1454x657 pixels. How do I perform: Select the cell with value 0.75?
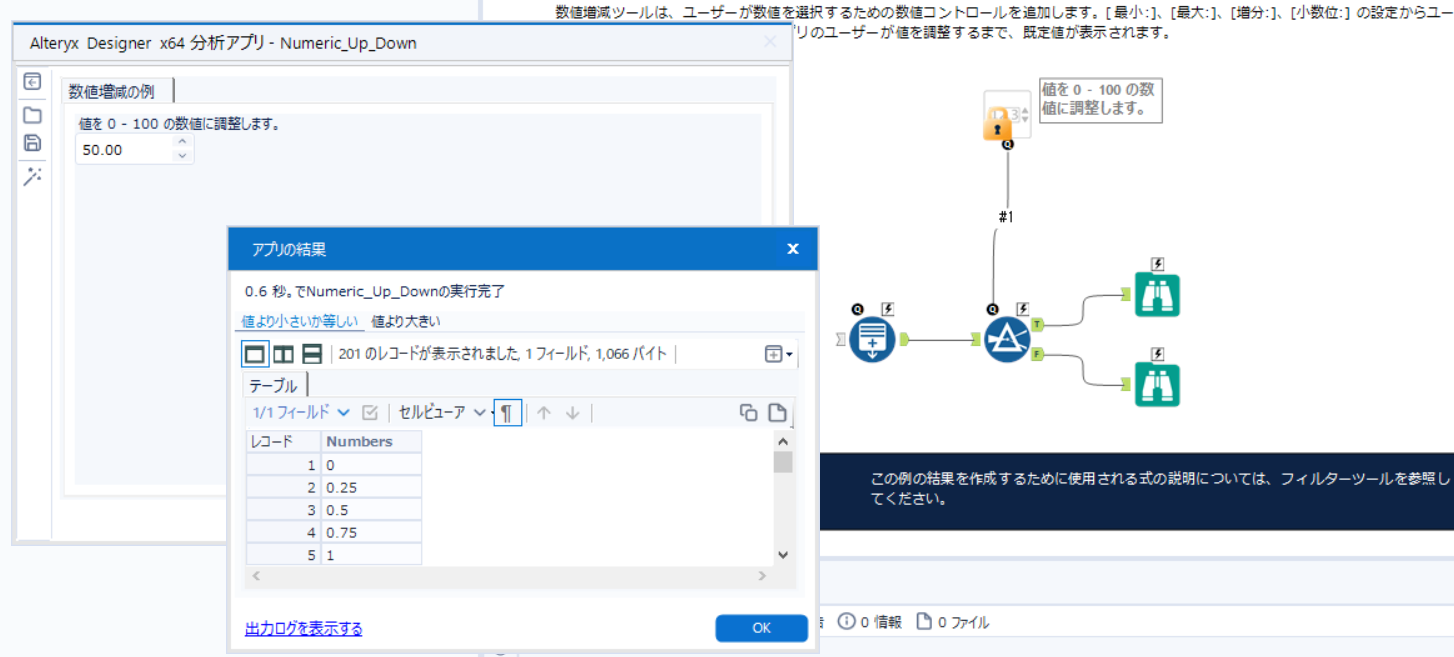371,533
